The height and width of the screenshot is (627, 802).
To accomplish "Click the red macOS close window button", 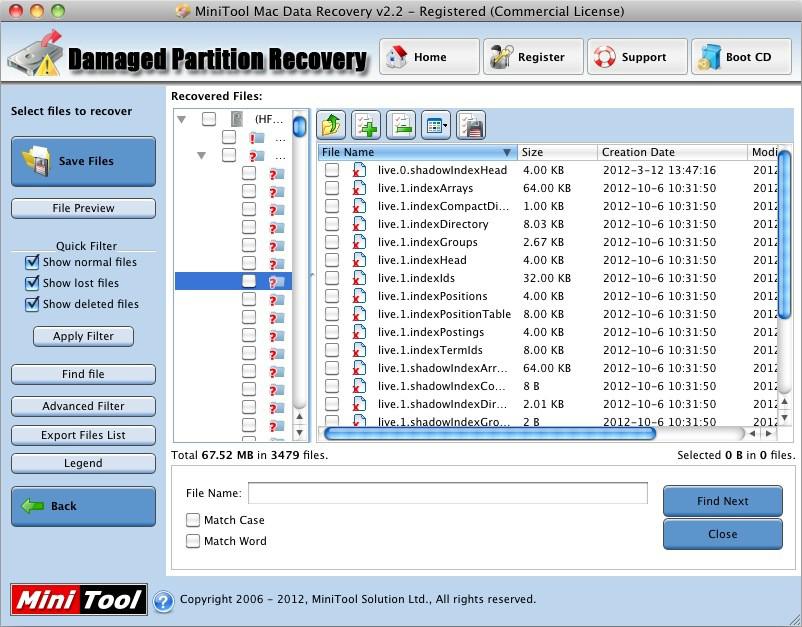I will (x=16, y=11).
